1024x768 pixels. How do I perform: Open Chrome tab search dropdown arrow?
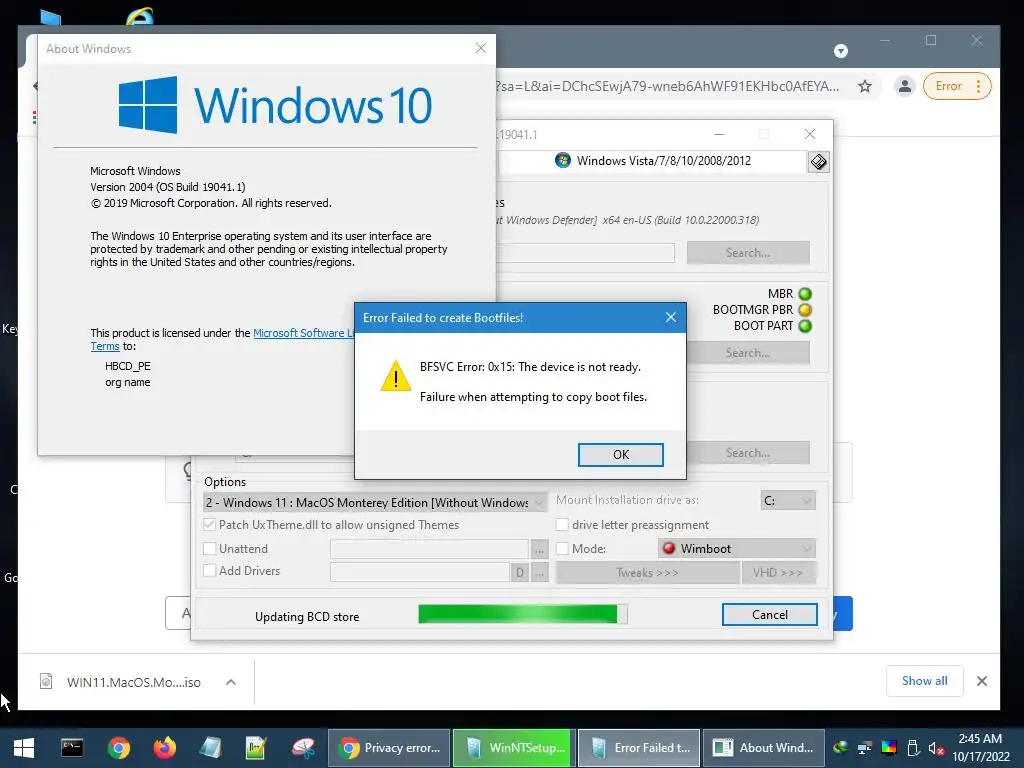click(x=840, y=50)
